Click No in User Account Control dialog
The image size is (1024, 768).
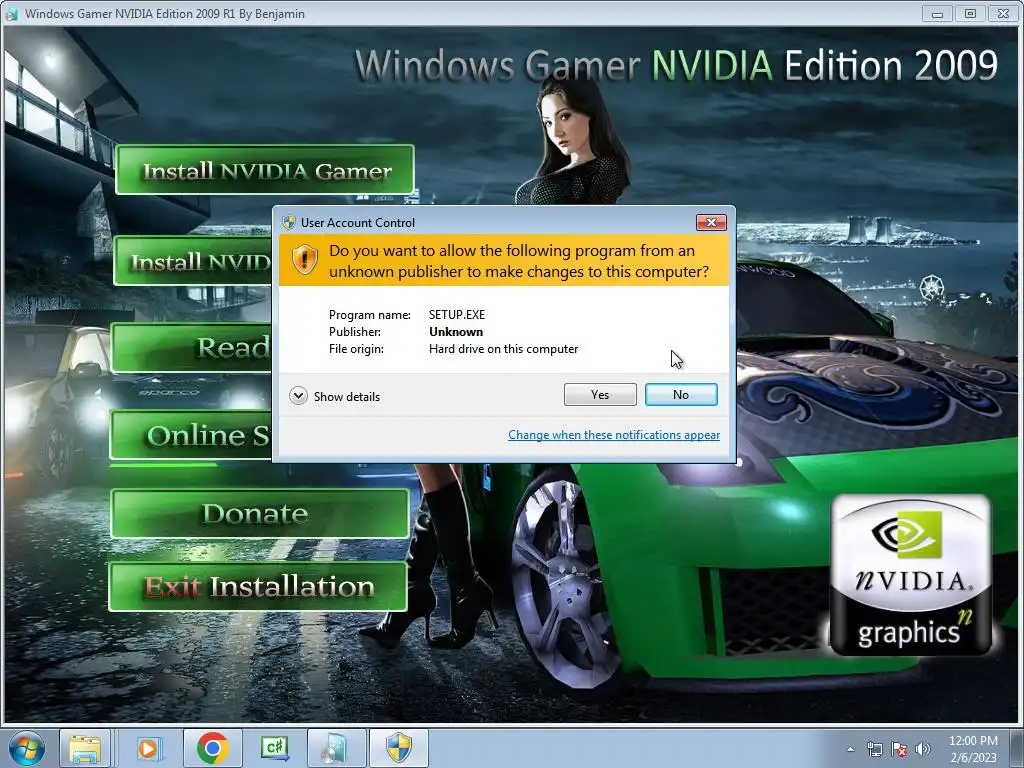click(680, 394)
